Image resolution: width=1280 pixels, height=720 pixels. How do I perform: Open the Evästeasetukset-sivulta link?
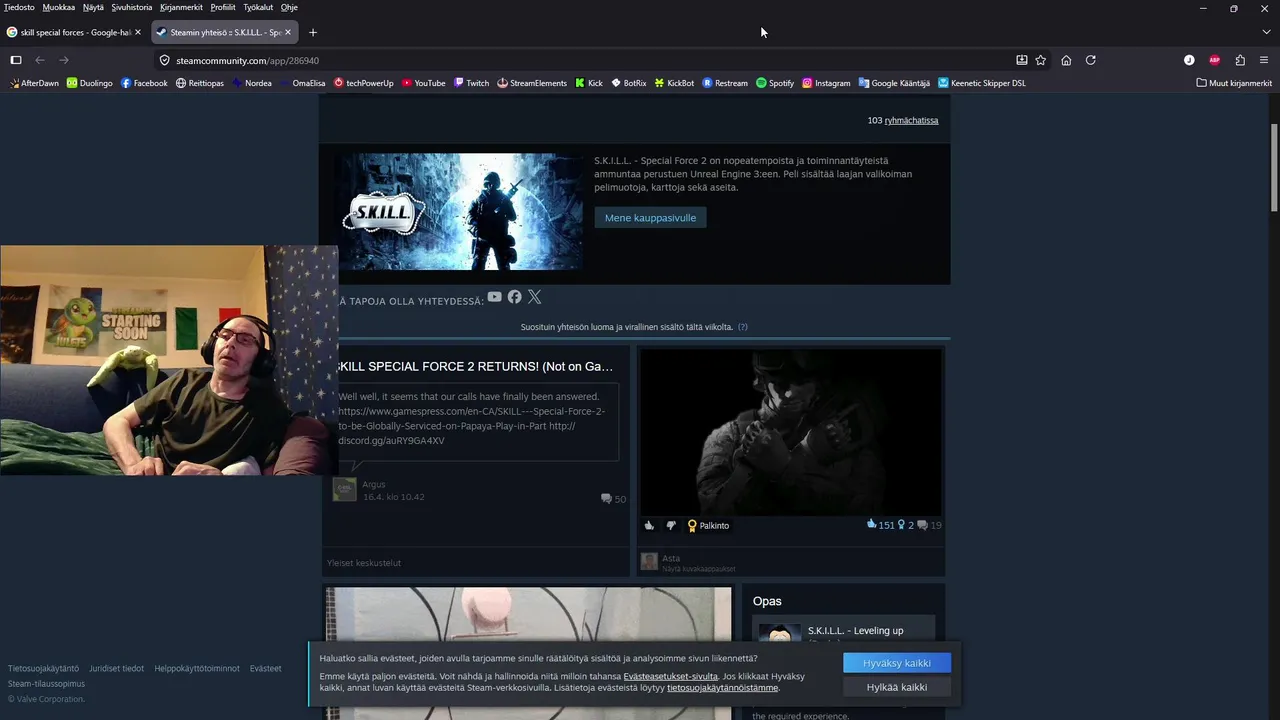click(x=671, y=677)
